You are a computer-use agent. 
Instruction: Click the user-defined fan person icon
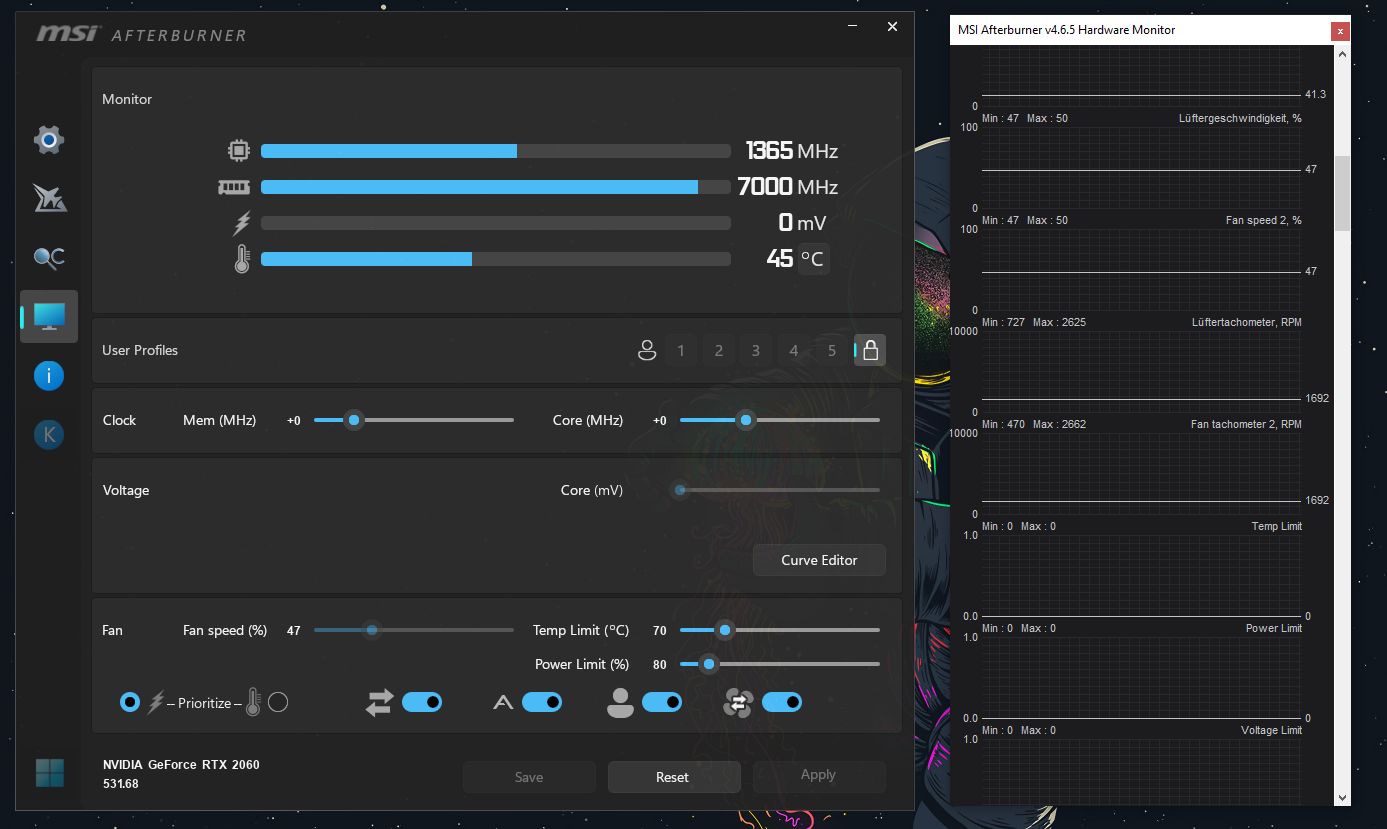click(x=620, y=703)
